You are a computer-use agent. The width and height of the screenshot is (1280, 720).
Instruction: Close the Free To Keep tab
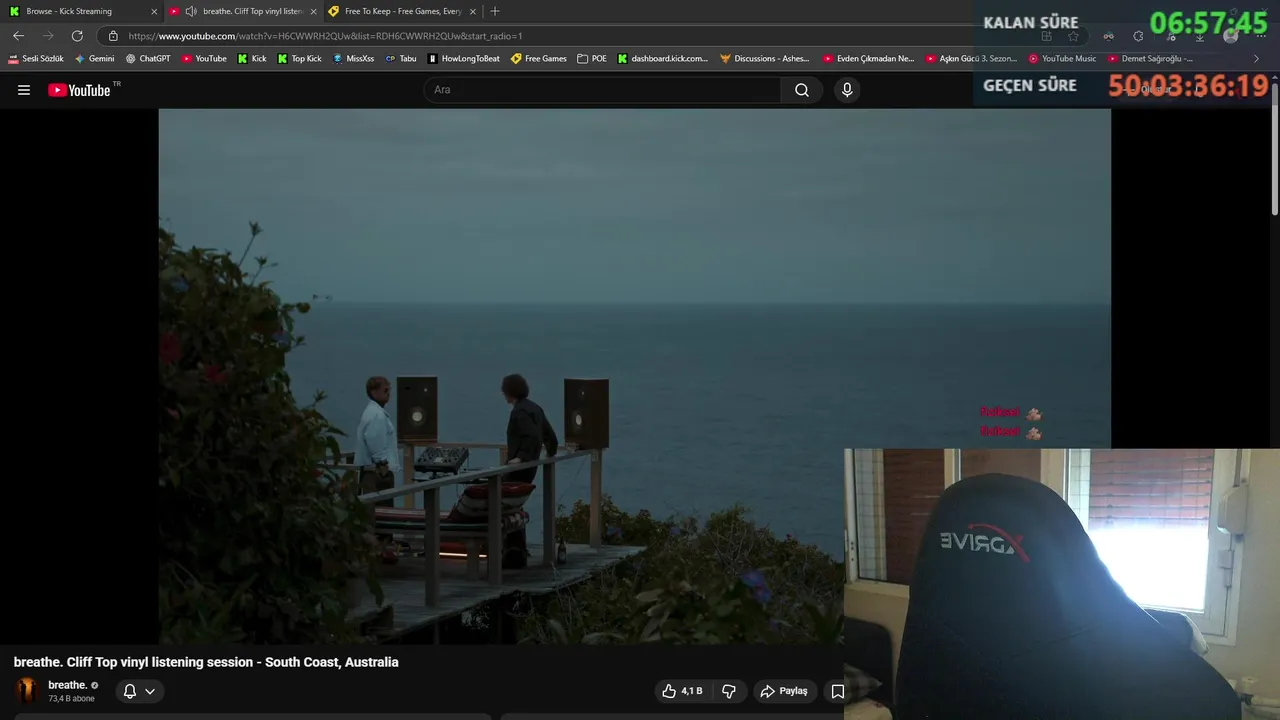click(x=472, y=11)
